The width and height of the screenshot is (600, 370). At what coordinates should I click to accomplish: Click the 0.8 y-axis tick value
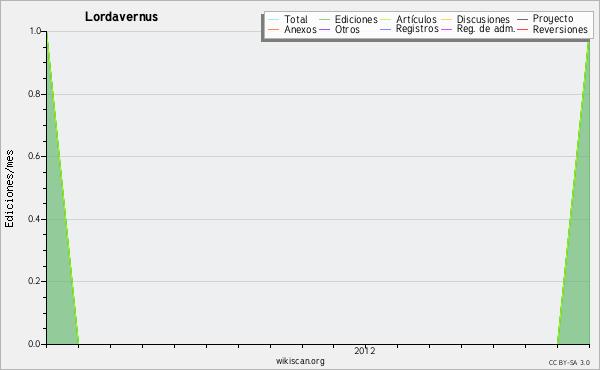point(35,94)
